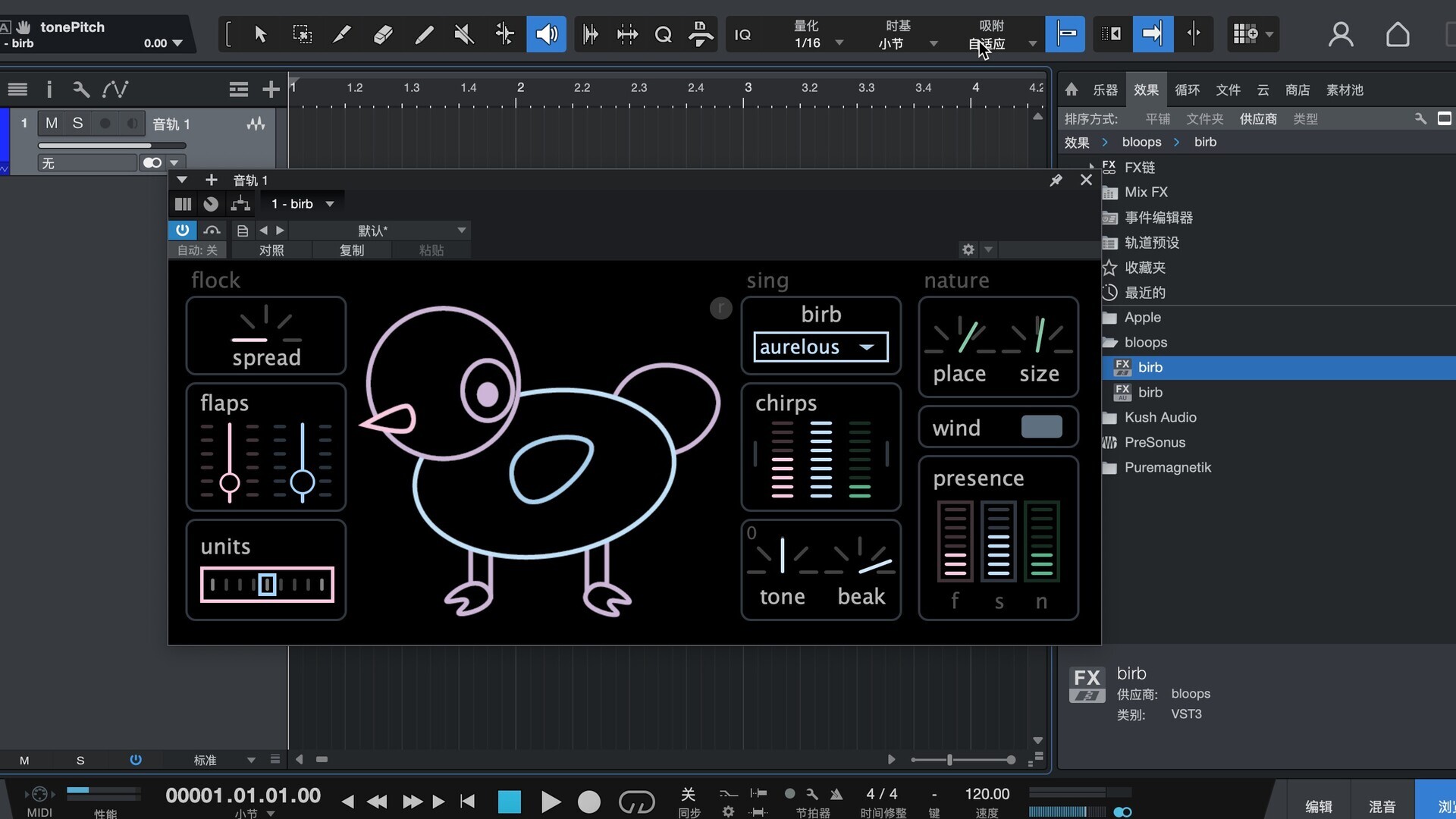The image size is (1456, 819).
Task: Switch to 商店 shop tab
Action: (x=1298, y=90)
